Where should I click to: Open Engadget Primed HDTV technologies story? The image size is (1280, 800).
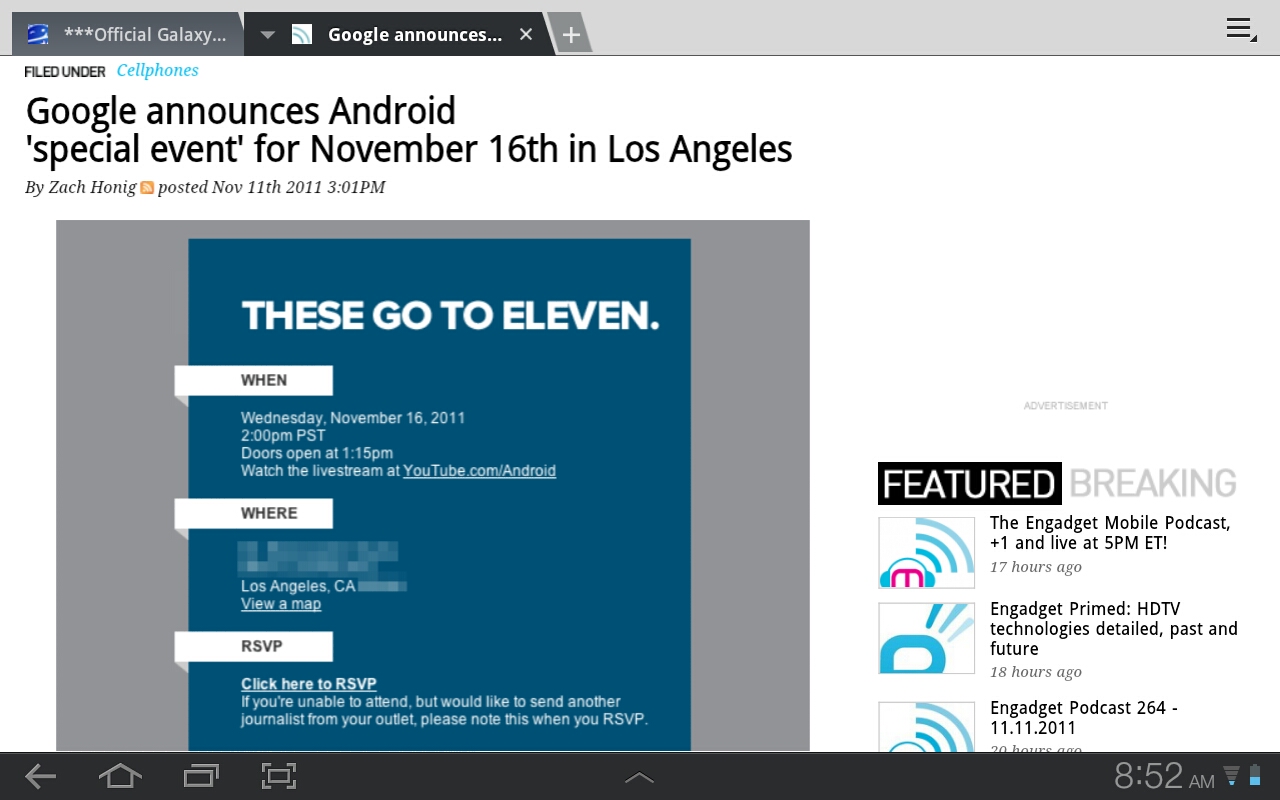[1114, 629]
